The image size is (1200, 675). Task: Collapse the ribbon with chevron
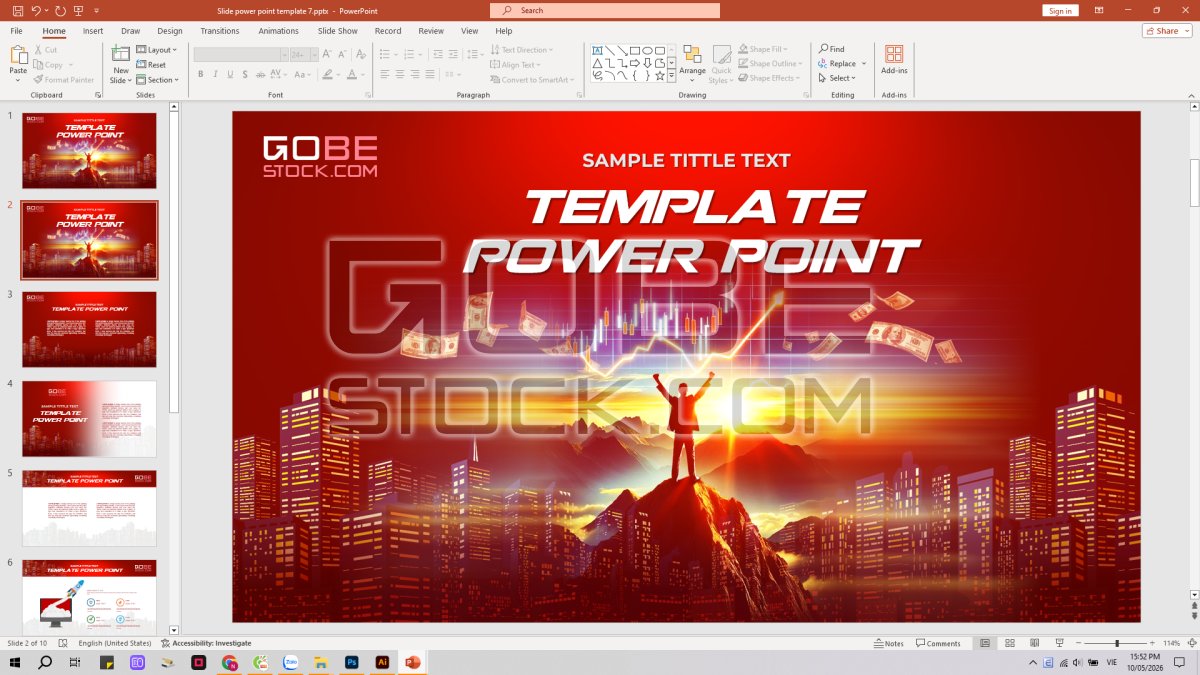(x=1190, y=95)
